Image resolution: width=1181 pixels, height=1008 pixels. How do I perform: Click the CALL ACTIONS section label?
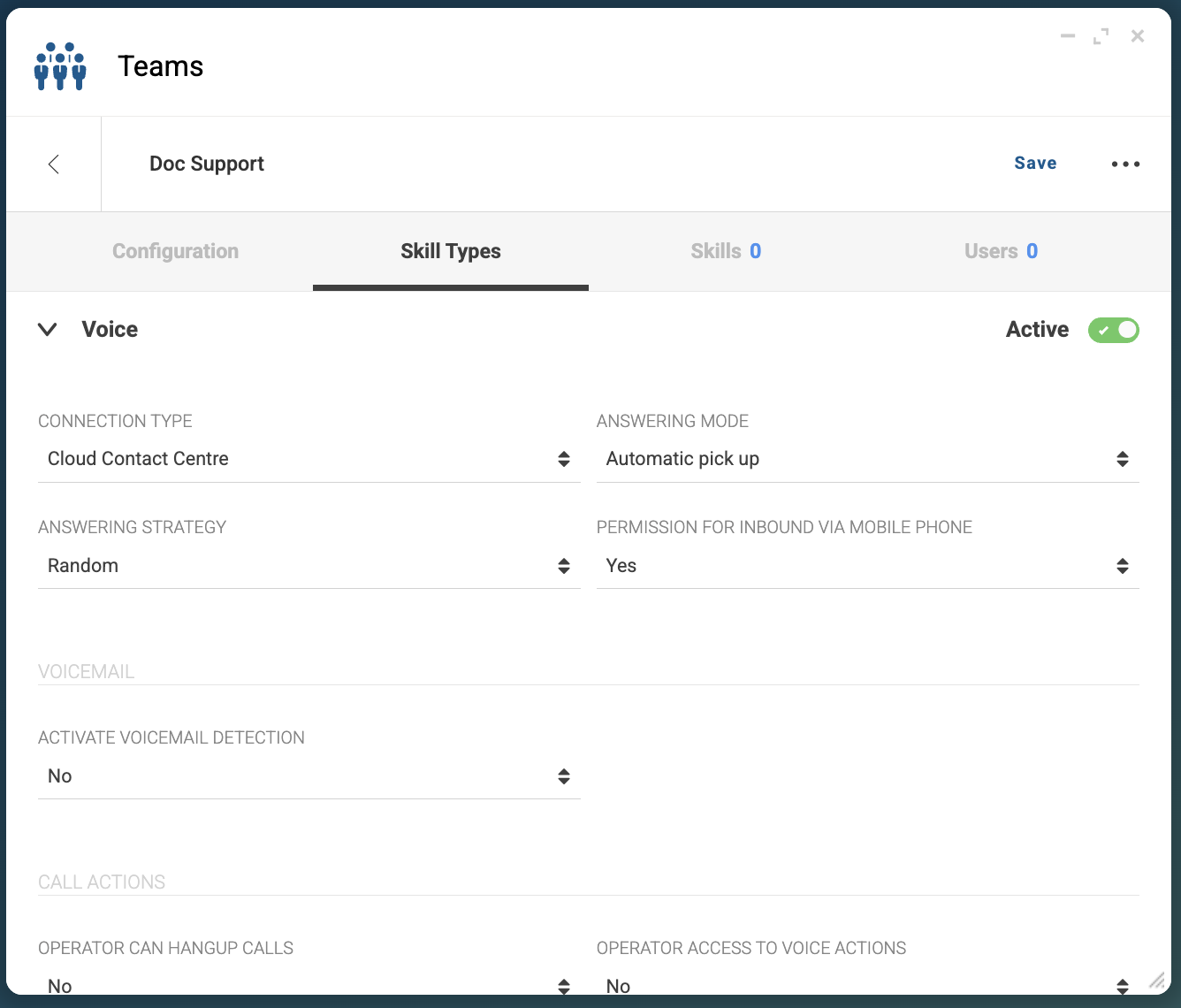click(x=102, y=882)
